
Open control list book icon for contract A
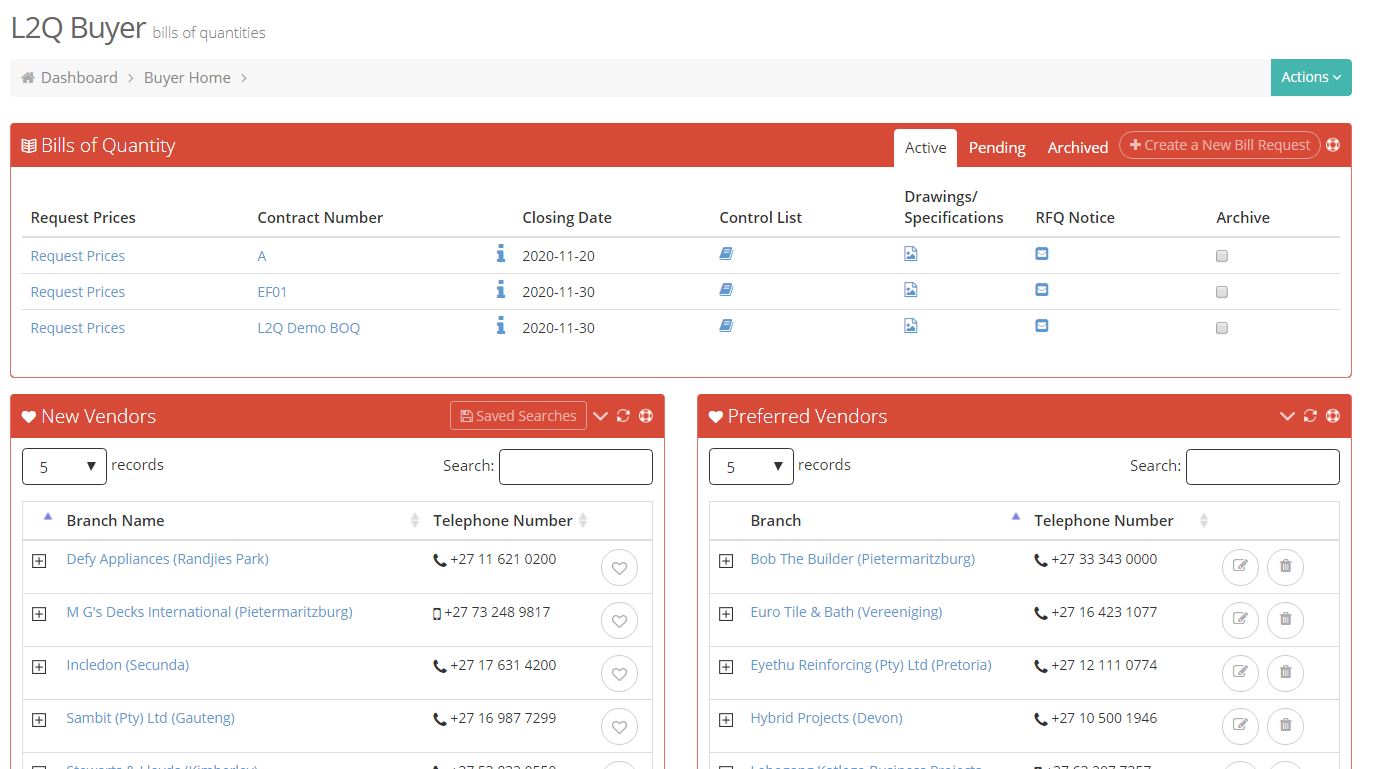[x=726, y=254]
